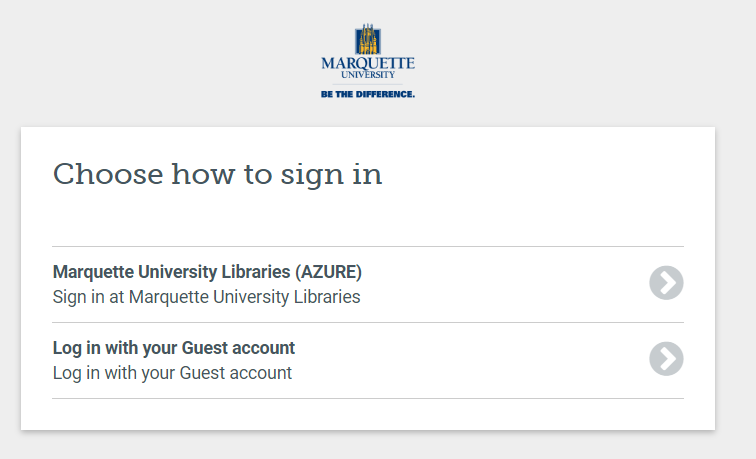756x459 pixels.
Task: Click the divider line above the AZURE option
Action: point(368,246)
